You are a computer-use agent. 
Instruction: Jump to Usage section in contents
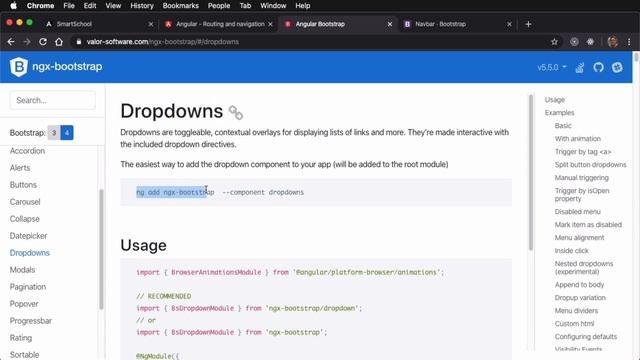tap(555, 100)
